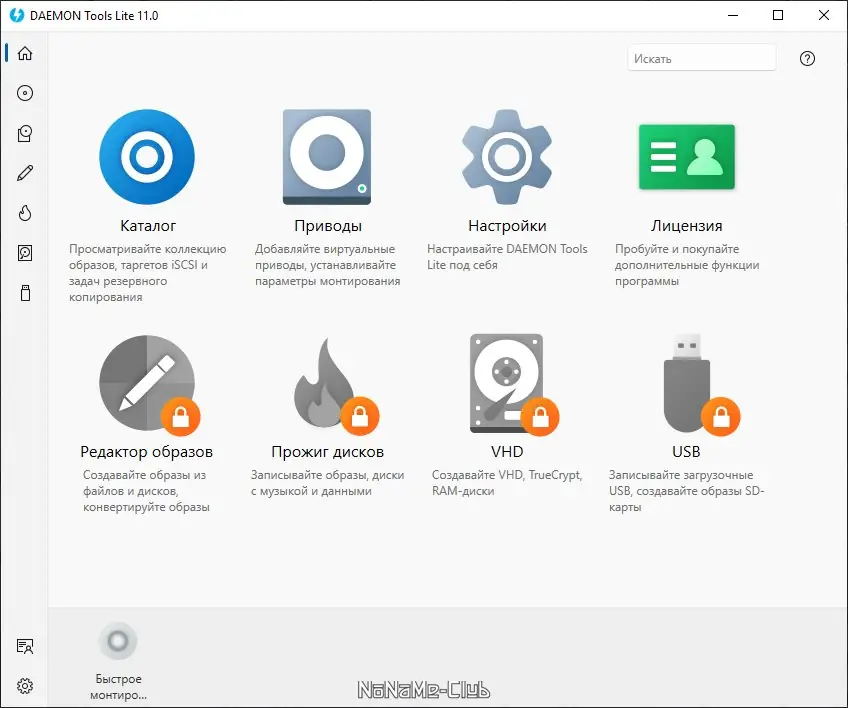Image resolution: width=848 pixels, height=708 pixels.
Task: Click the 'Создавайте VHD, TrueCrypt' description
Action: click(x=507, y=482)
